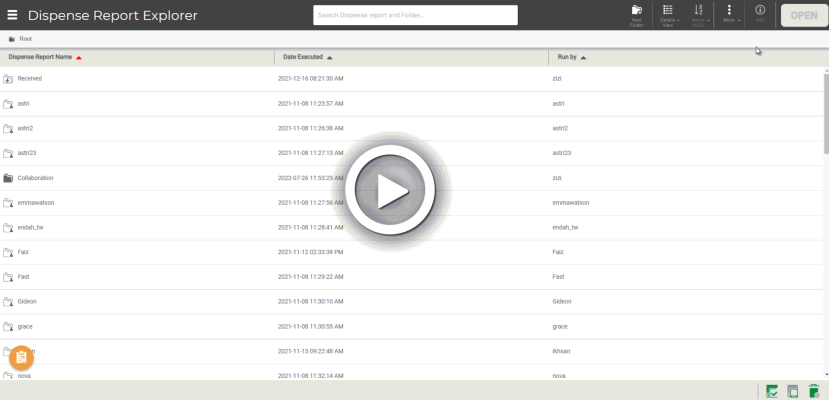Click the orange clipboard floating button
Screen dimensions: 829x400
[21, 357]
